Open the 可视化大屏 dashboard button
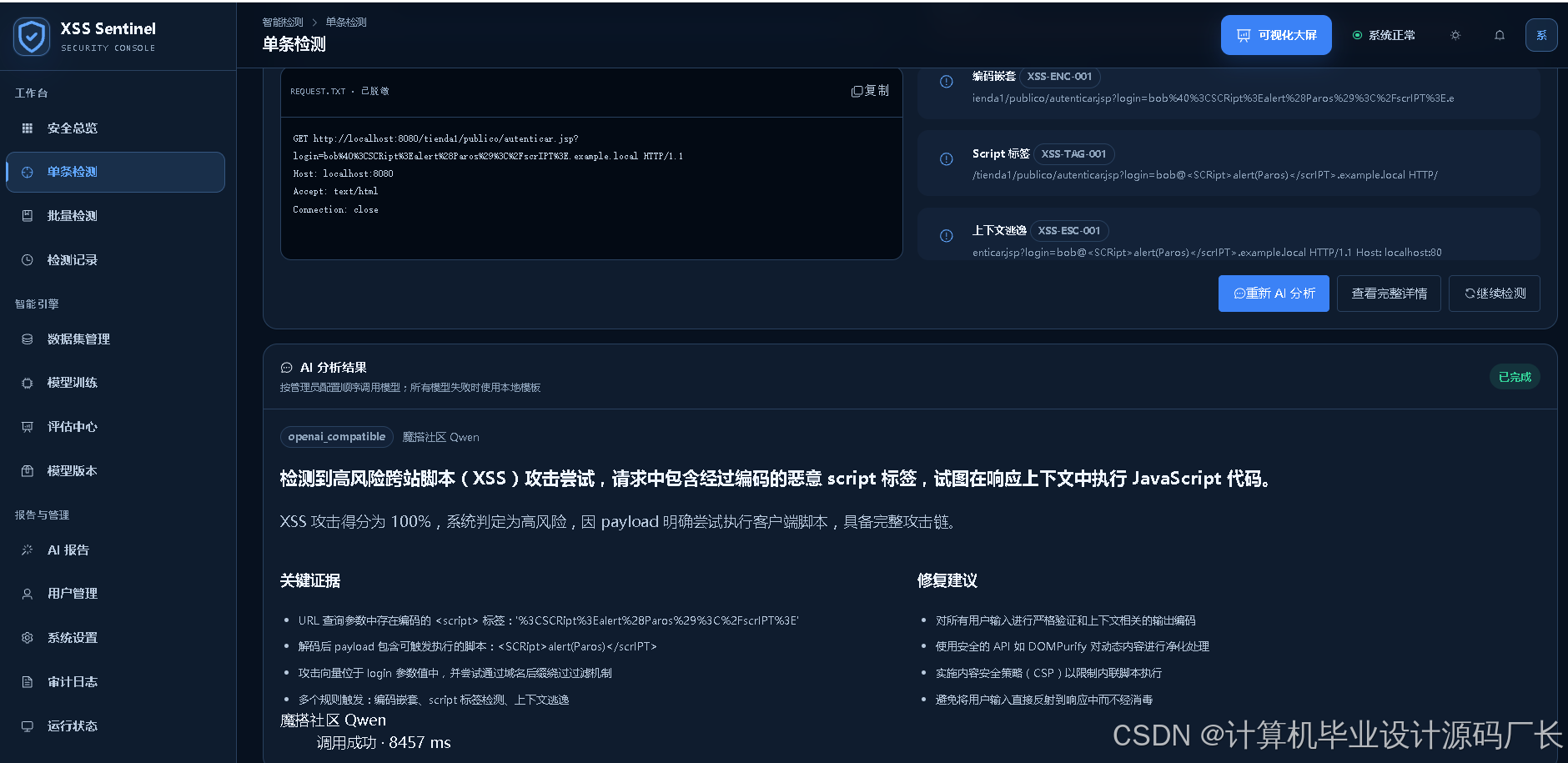The height and width of the screenshot is (763, 1568). click(x=1276, y=35)
